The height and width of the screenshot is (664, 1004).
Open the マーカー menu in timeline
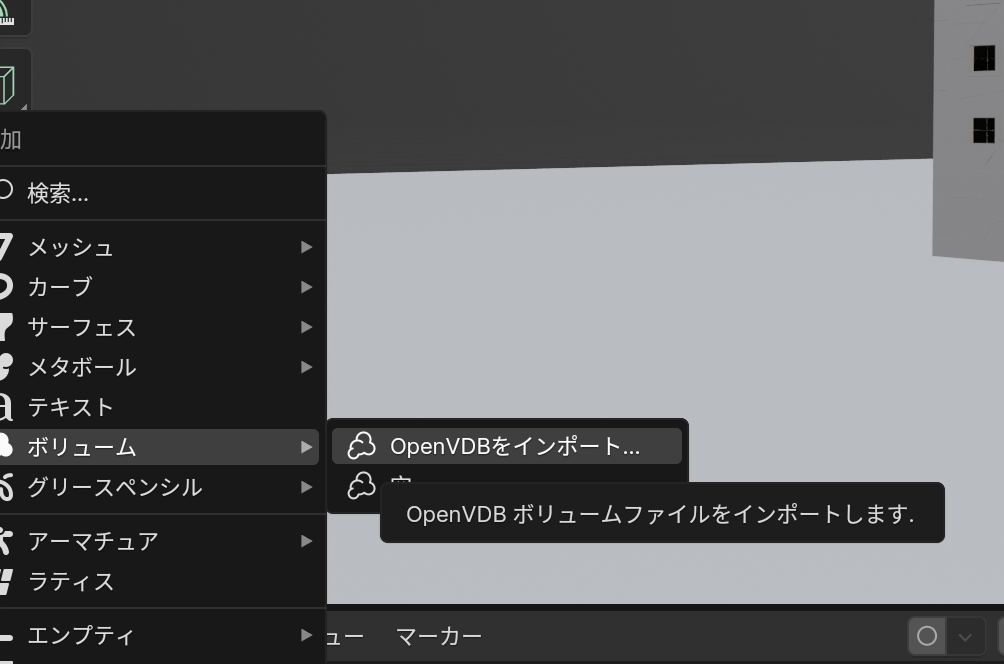[439, 636]
